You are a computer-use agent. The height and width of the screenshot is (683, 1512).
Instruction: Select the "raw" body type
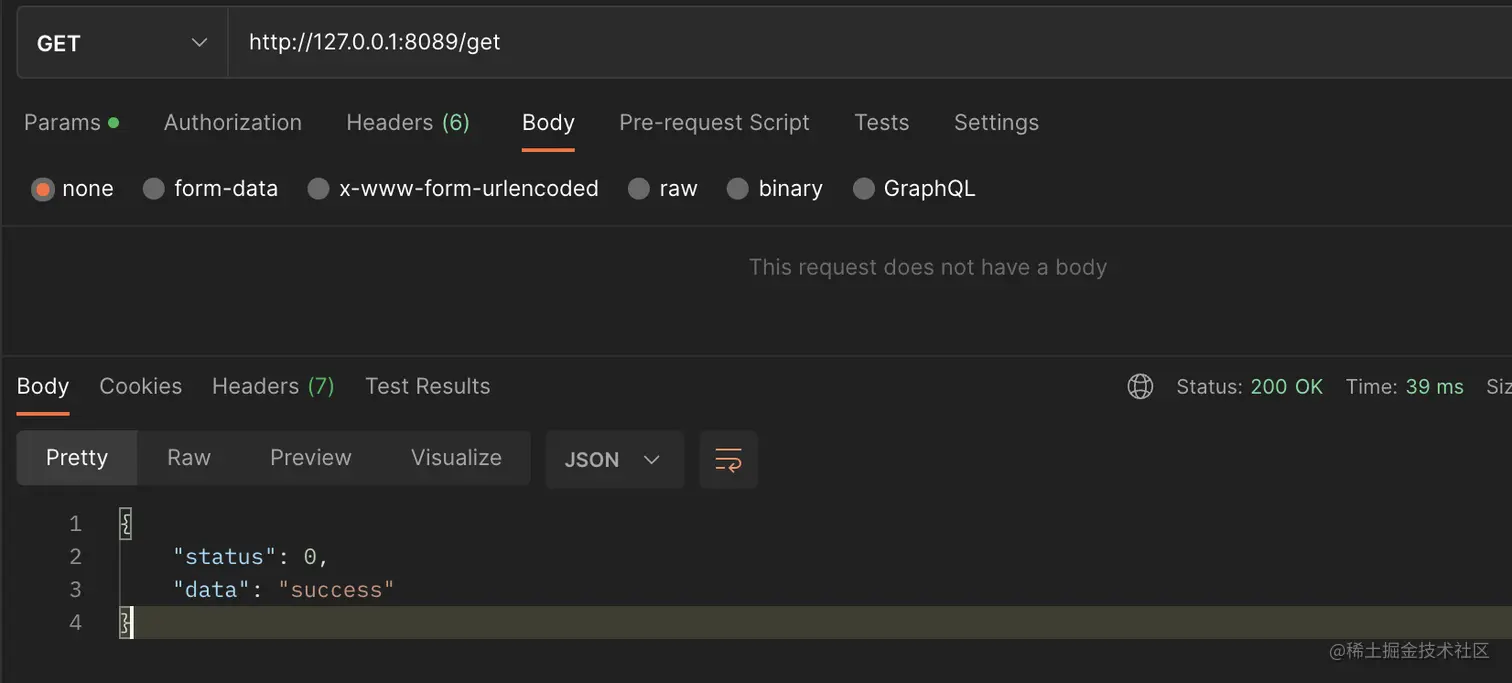tap(663, 188)
